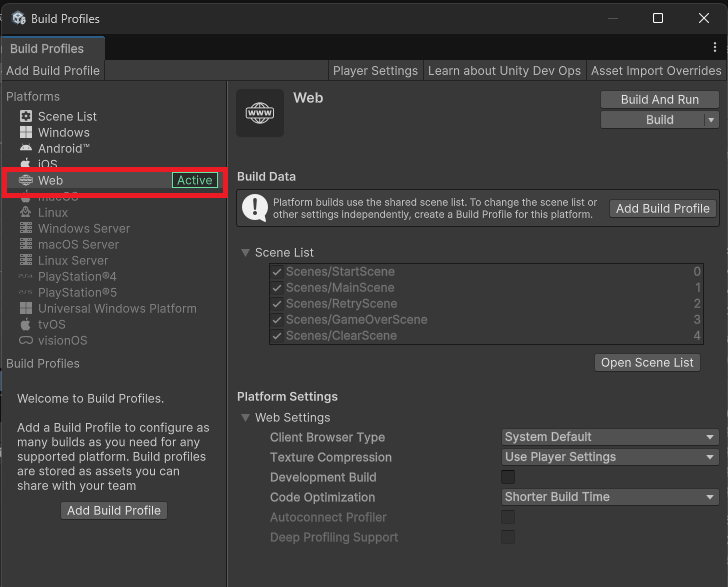Enable the Development Build checkbox
Image resolution: width=728 pixels, height=587 pixels.
(x=508, y=477)
